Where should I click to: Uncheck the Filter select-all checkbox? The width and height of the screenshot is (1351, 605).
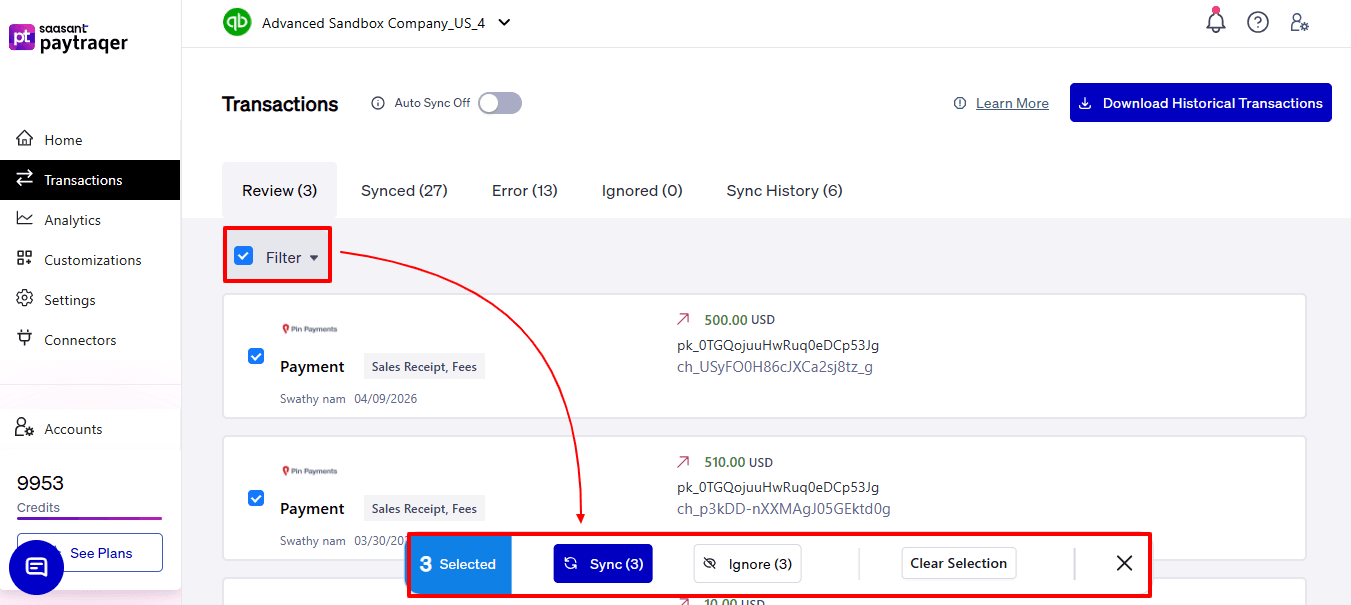pos(243,255)
